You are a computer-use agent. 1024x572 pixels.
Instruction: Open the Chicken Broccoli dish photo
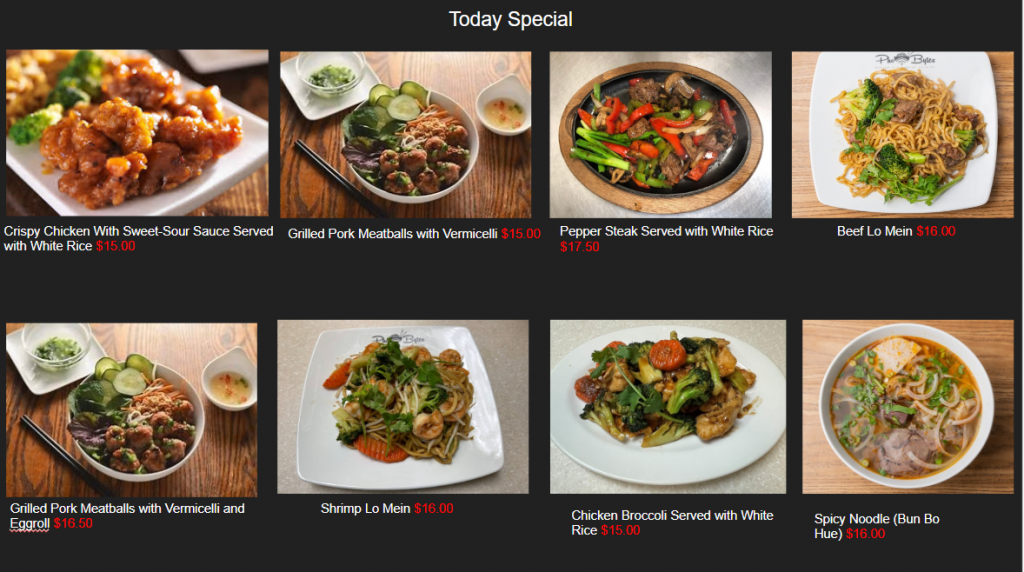pos(668,407)
